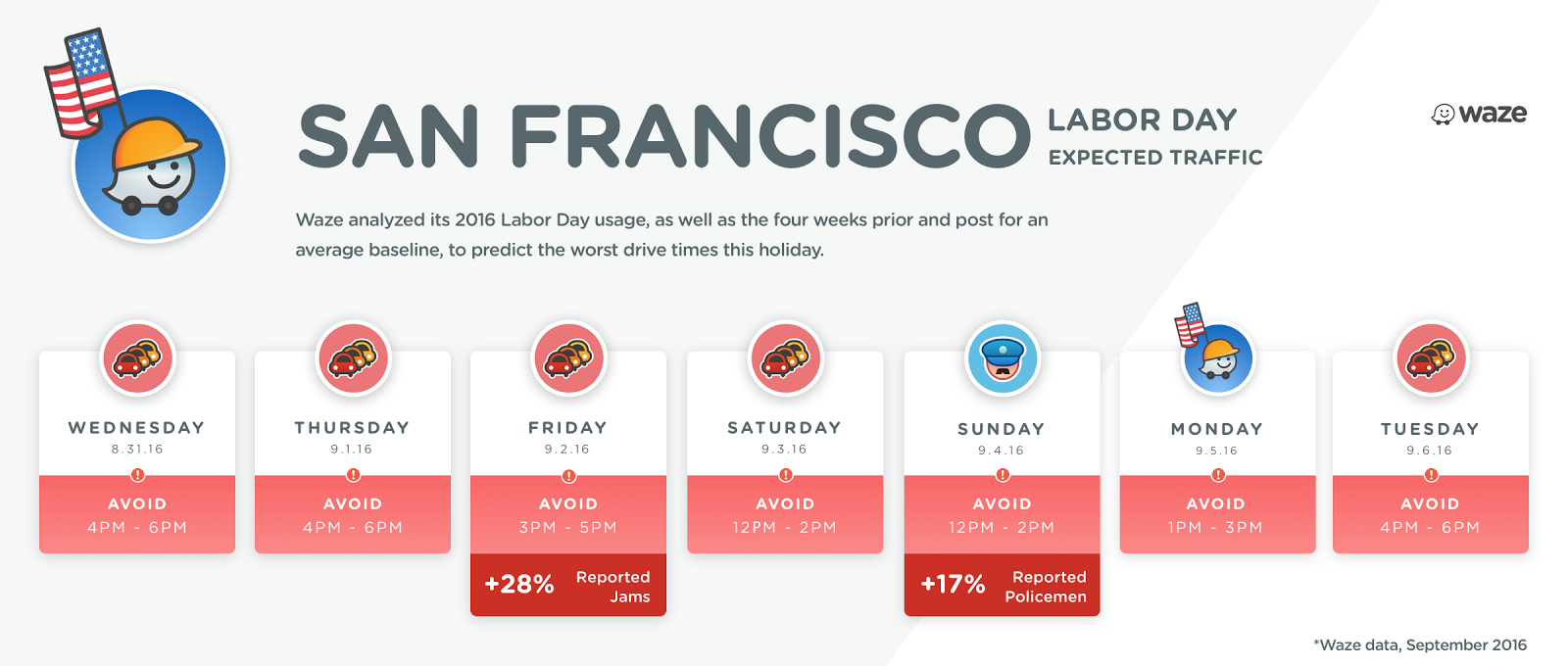The image size is (1568, 666).
Task: Click the alert exclamation mark under Sunday
Action: 1003,475
